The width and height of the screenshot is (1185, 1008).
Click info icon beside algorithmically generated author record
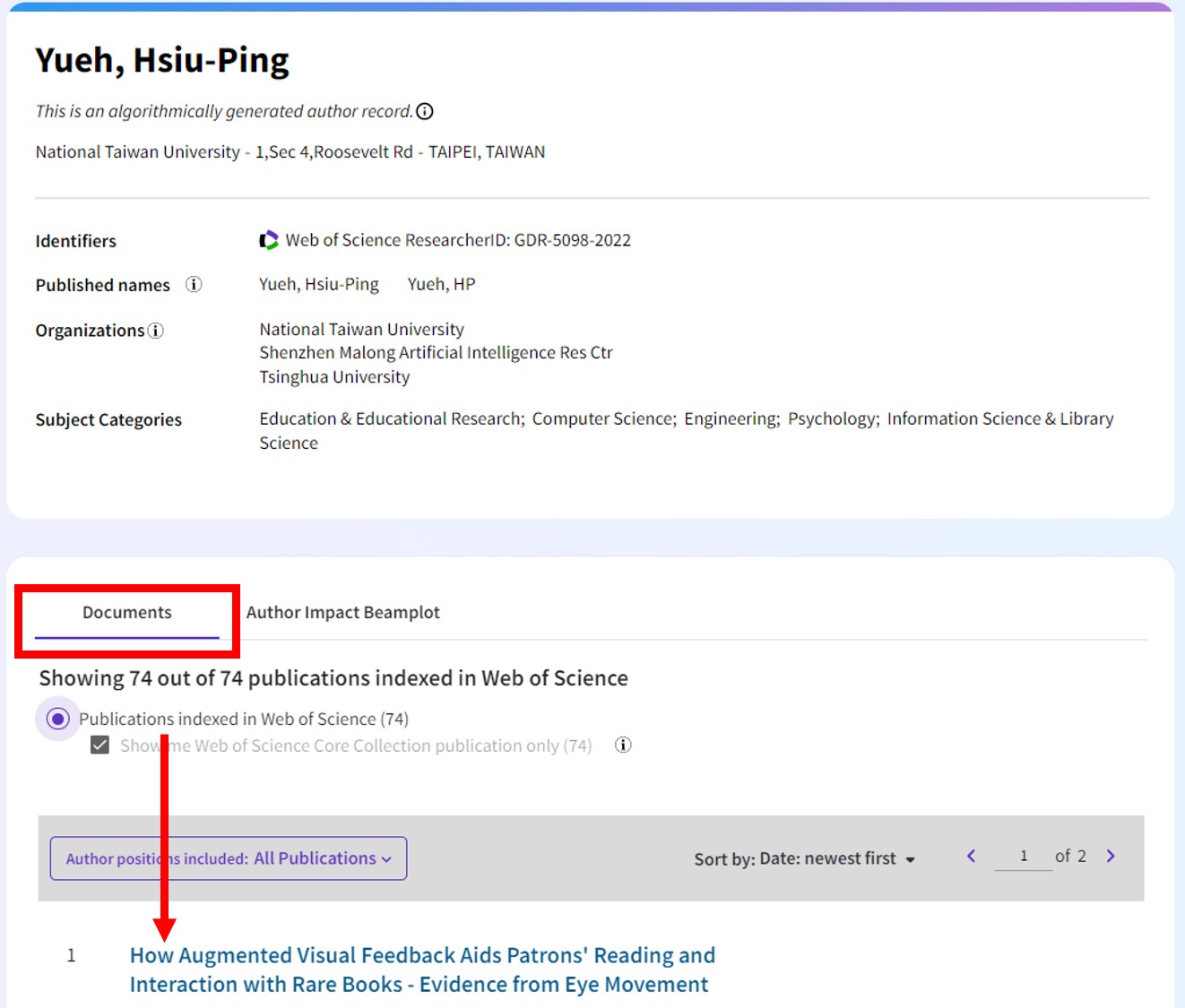point(425,111)
